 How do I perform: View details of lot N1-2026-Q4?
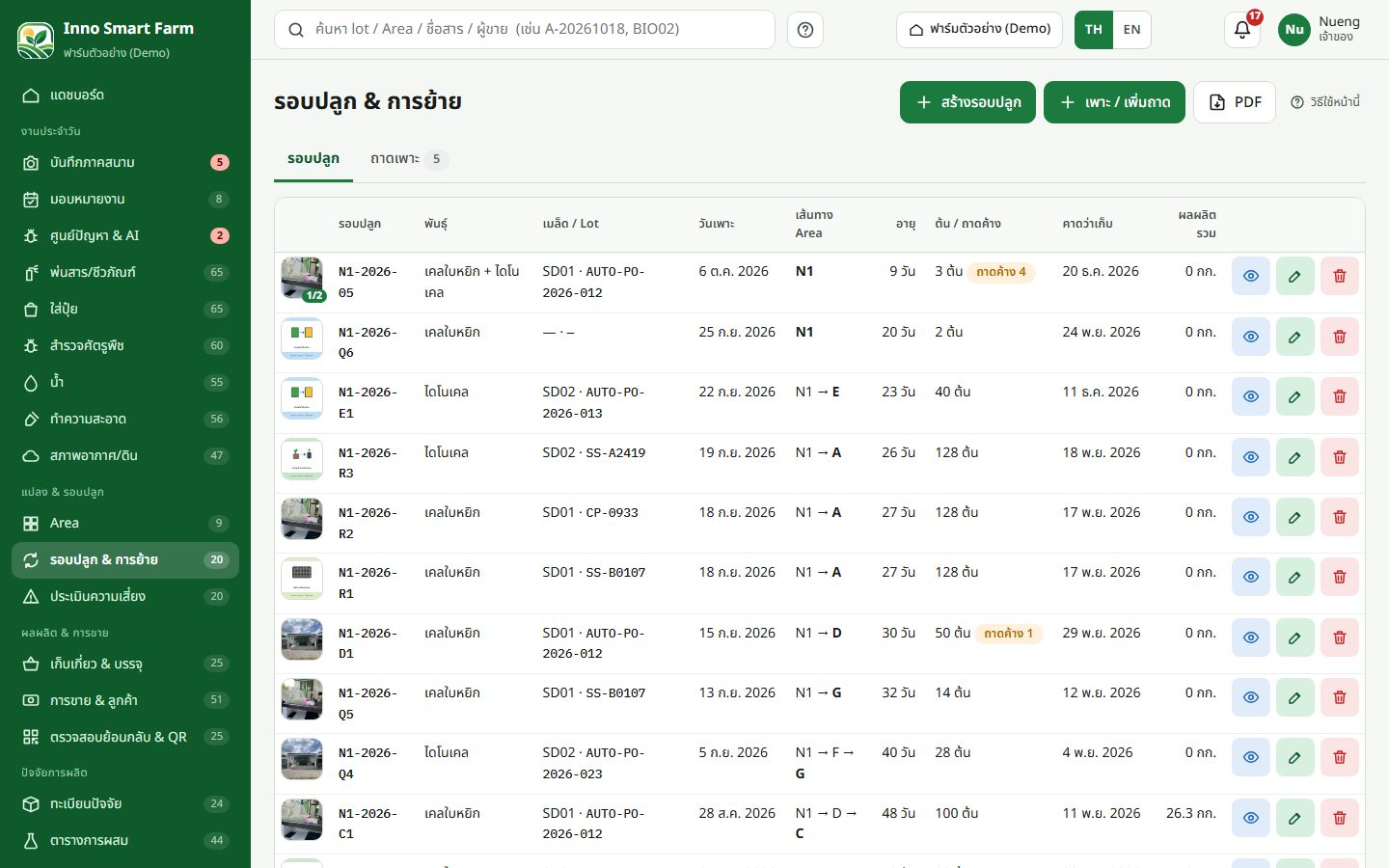1251,757
